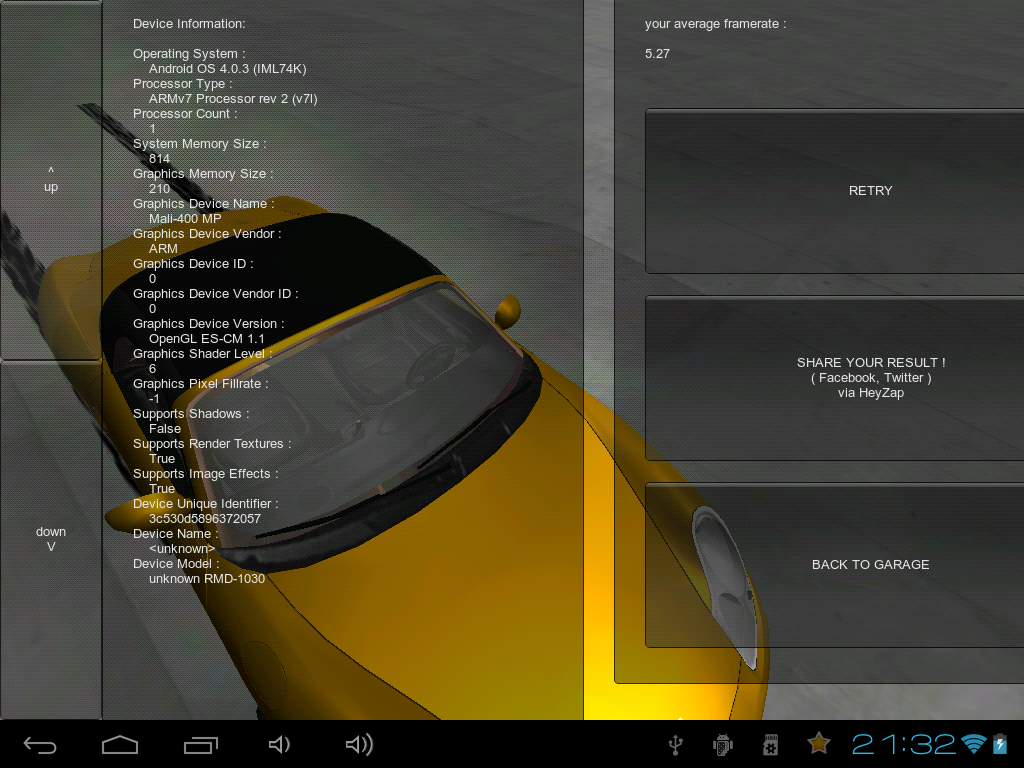This screenshot has height=768, width=1024.
Task: Tap the Wi-Fi signal icon
Action: 974,744
